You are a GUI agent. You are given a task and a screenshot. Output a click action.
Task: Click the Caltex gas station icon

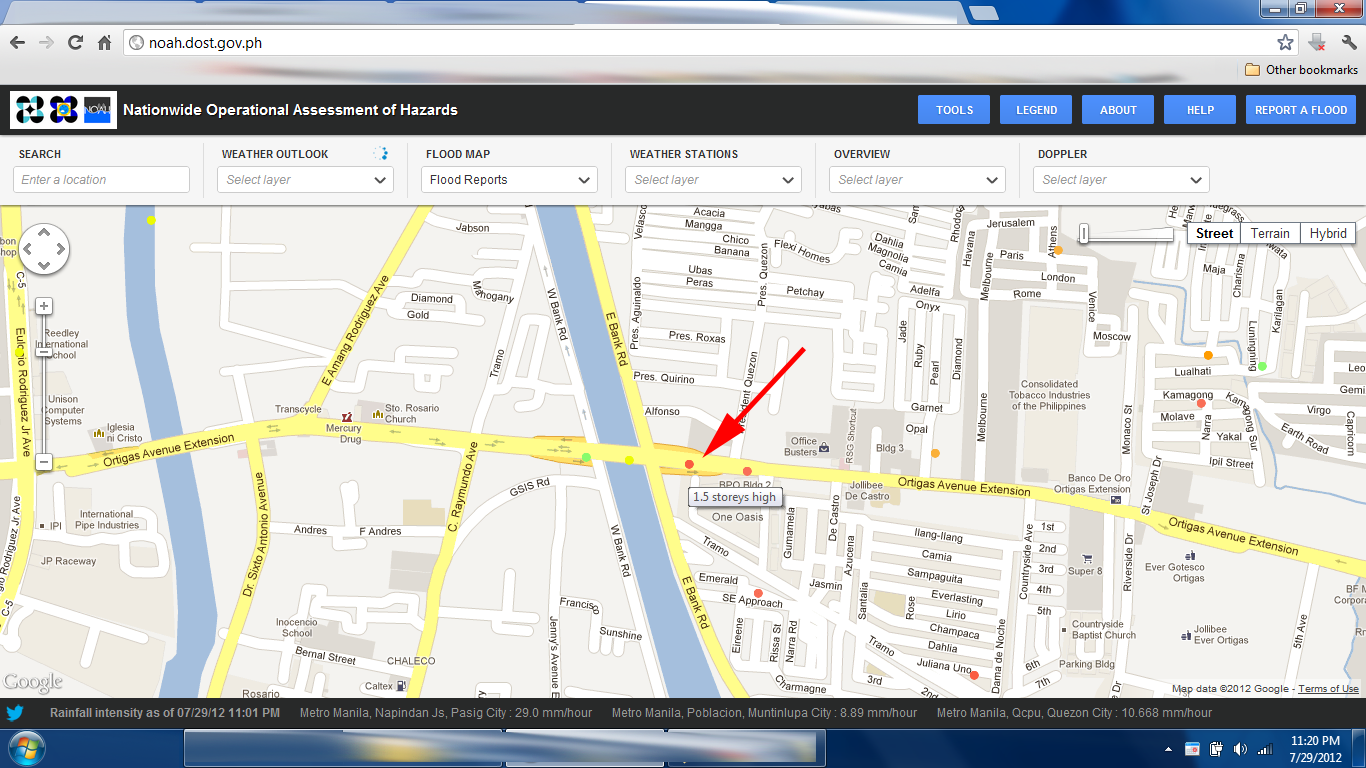tap(401, 686)
